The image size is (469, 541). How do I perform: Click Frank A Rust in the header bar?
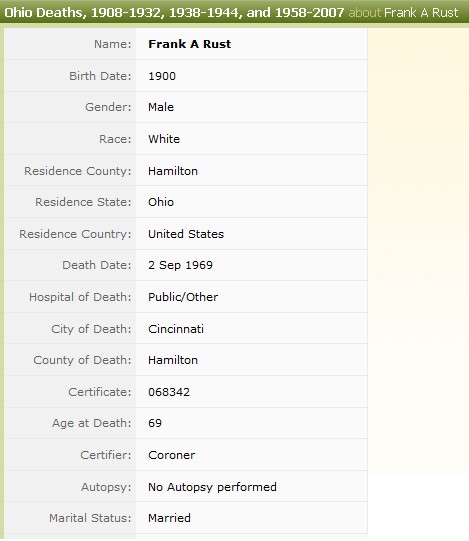[x=421, y=13]
